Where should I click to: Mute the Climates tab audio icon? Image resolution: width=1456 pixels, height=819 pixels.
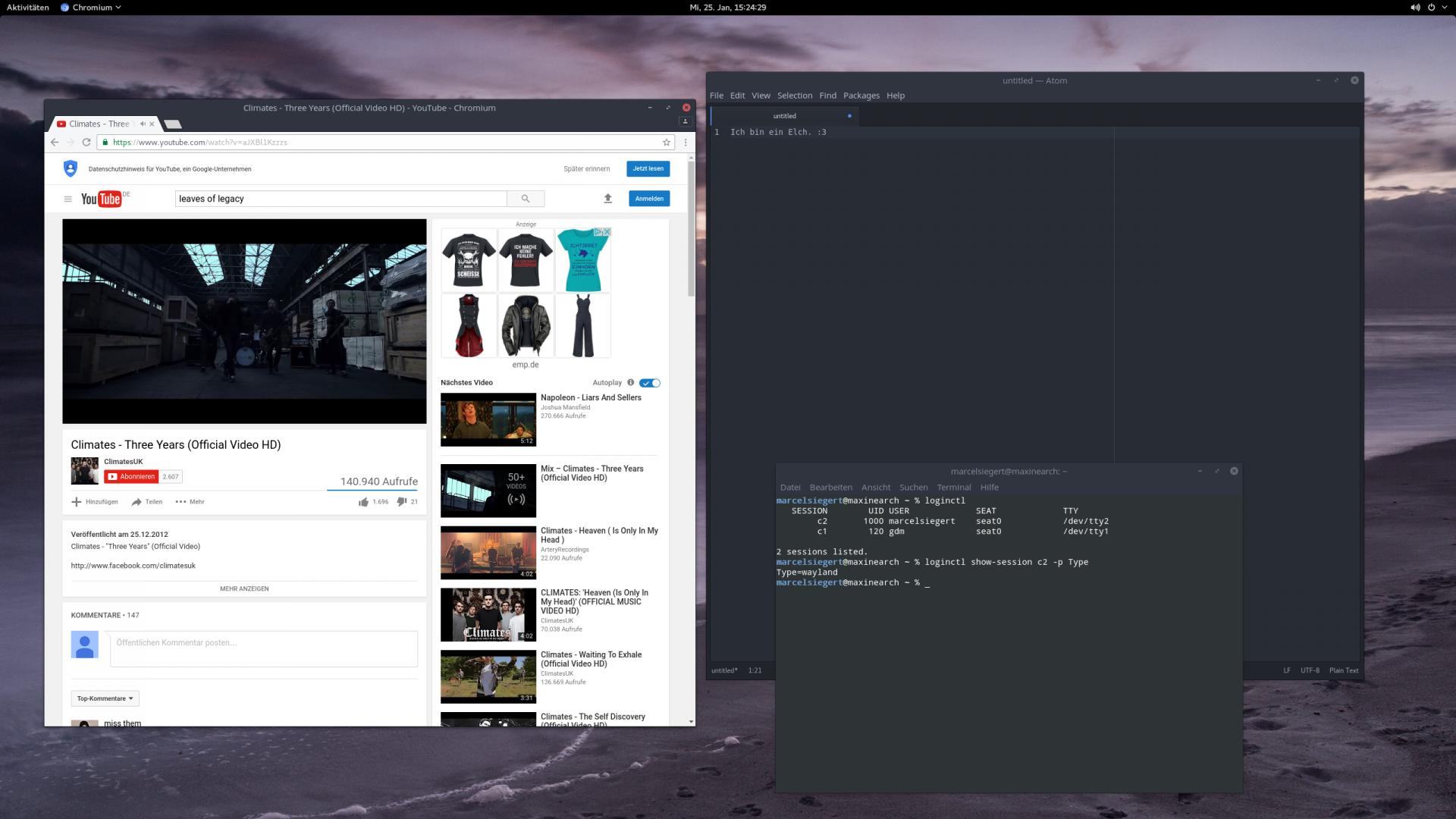(143, 124)
